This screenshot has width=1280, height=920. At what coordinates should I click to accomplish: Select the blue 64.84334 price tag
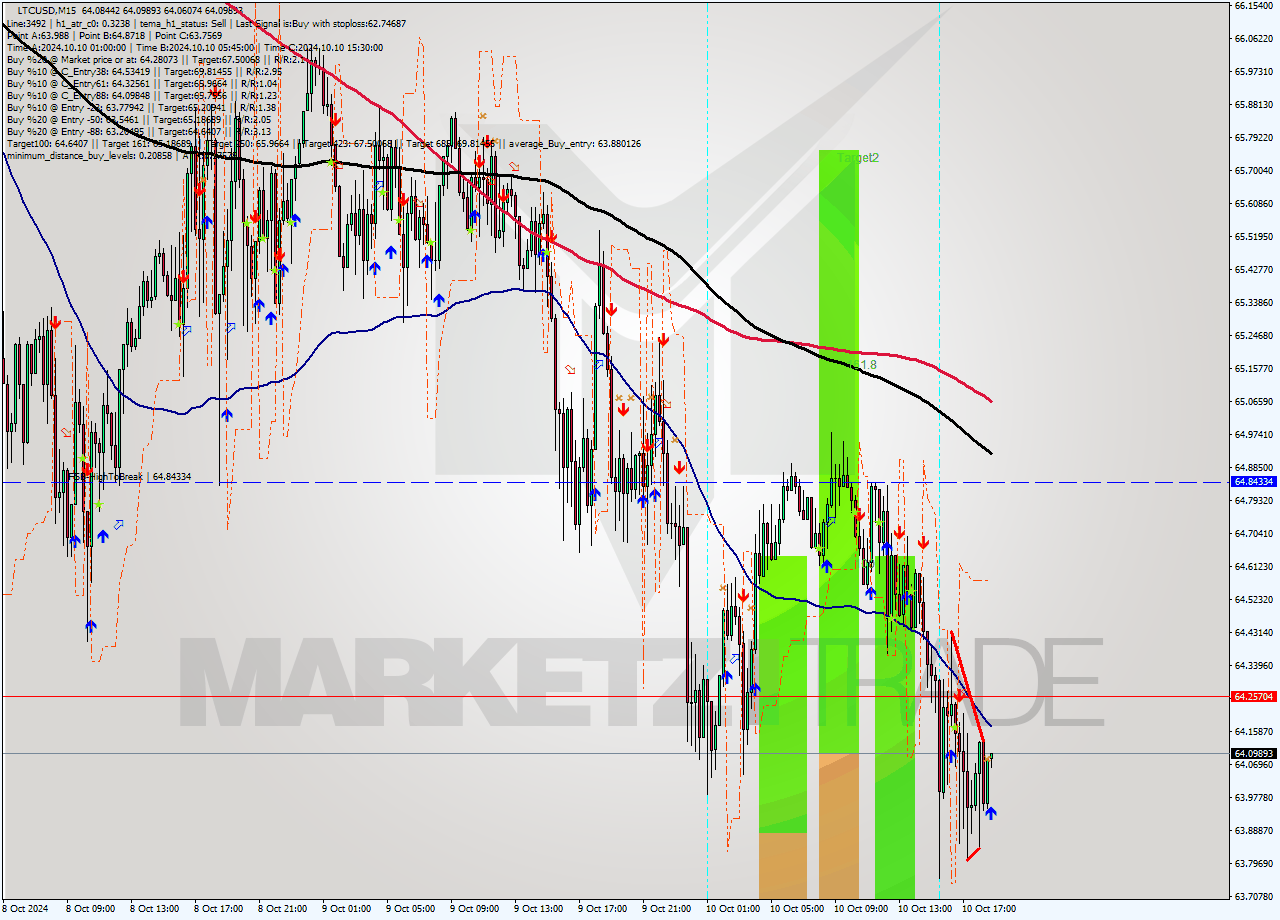[x=1254, y=482]
